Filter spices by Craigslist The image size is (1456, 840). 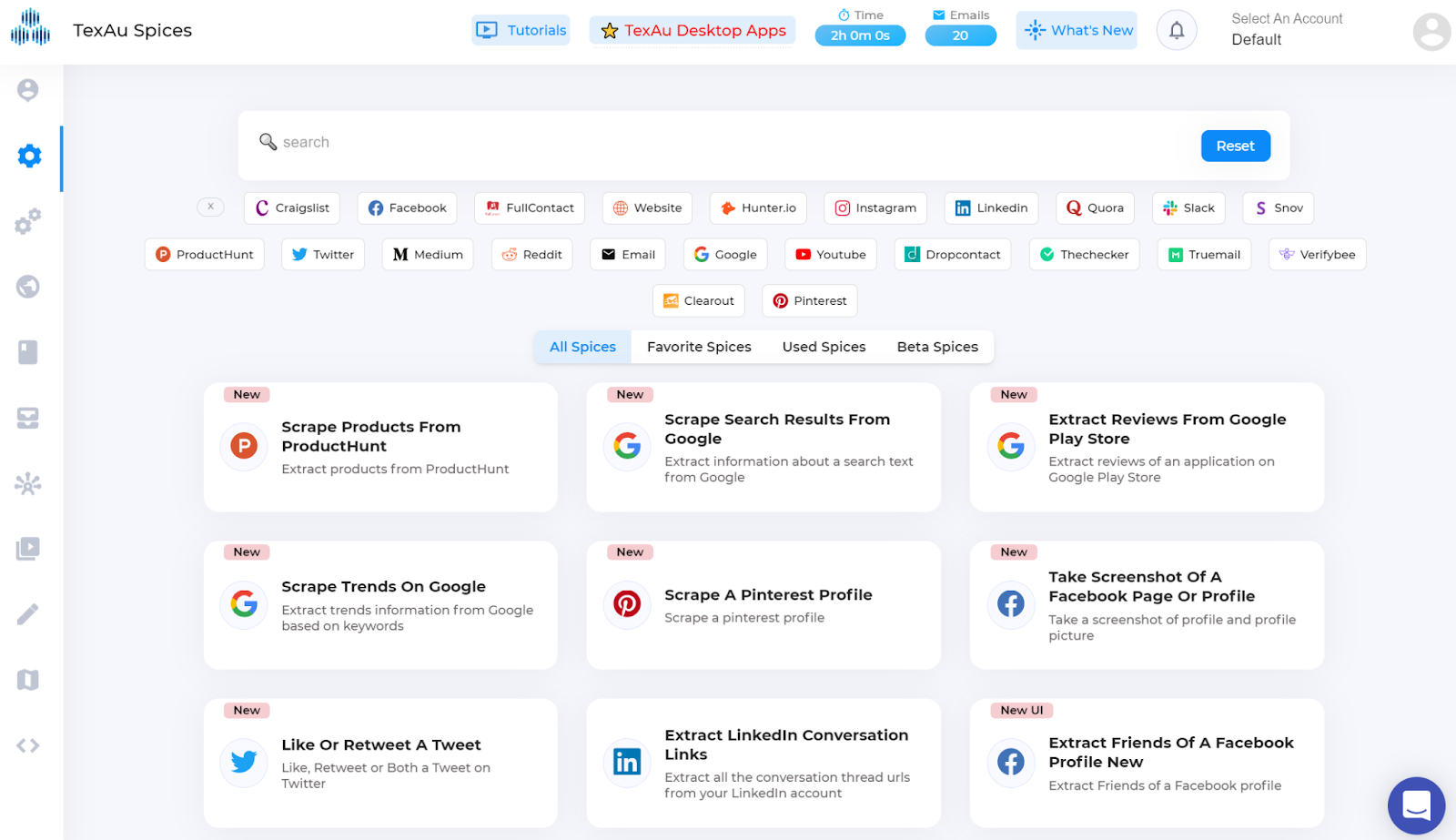coord(292,207)
